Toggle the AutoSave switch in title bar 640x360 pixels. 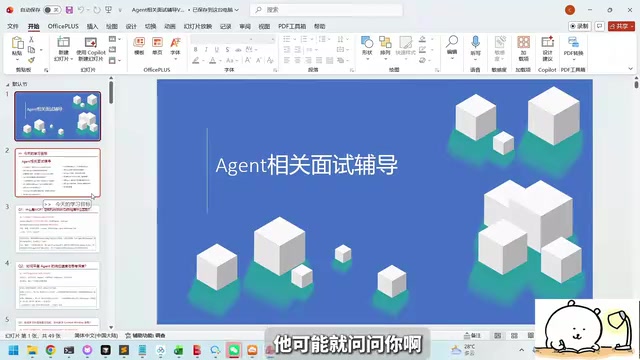(52, 10)
